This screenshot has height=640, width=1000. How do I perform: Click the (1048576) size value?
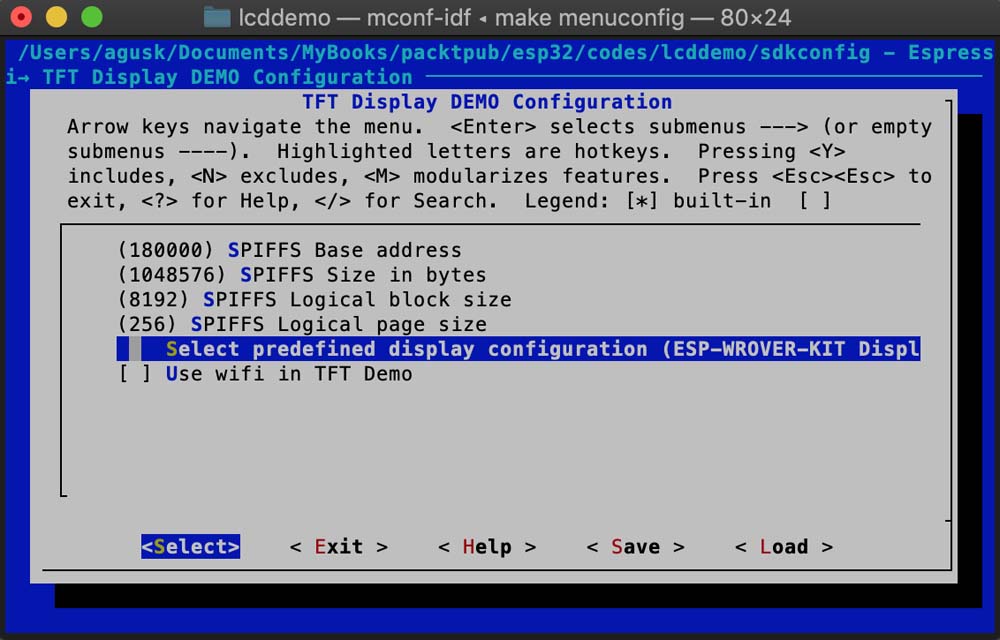[172, 275]
